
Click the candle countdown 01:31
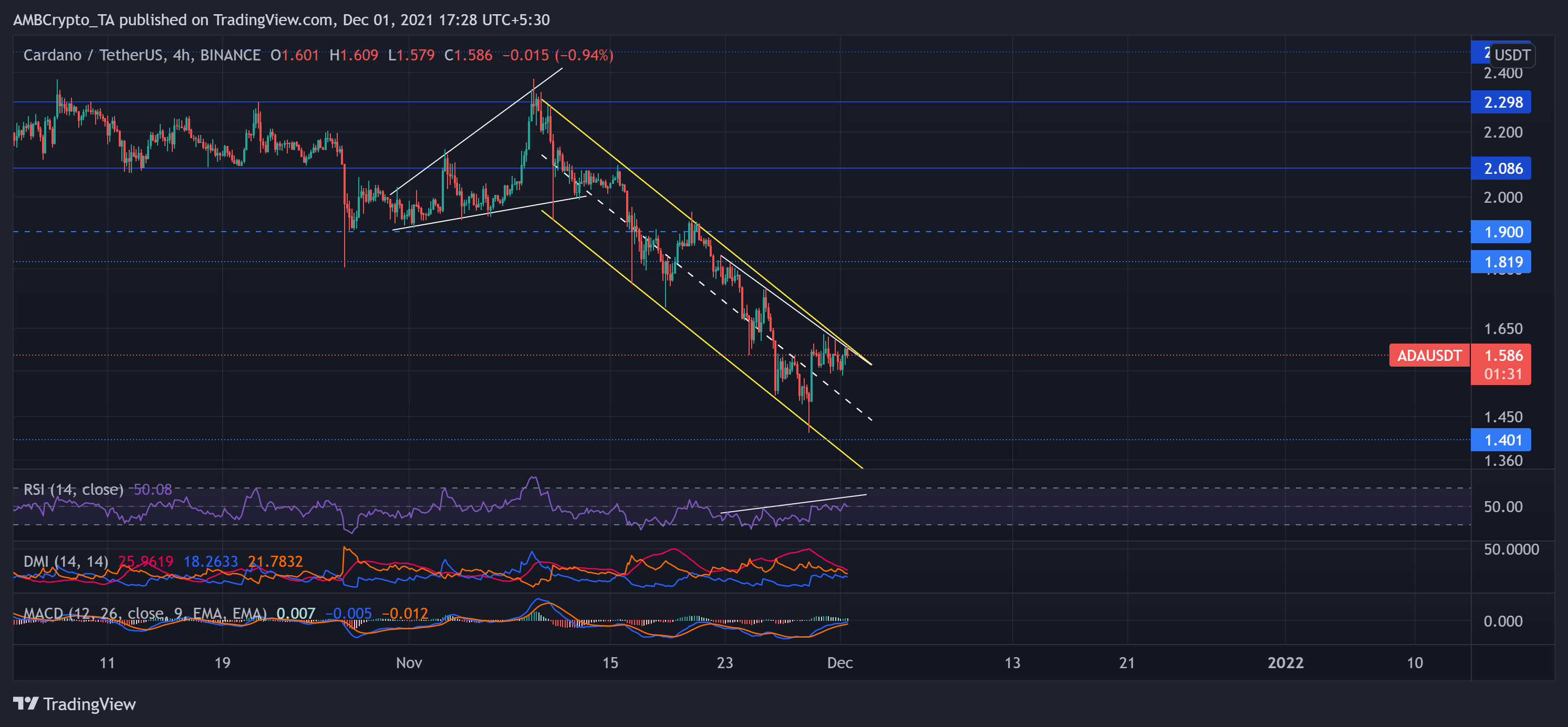(x=1503, y=375)
